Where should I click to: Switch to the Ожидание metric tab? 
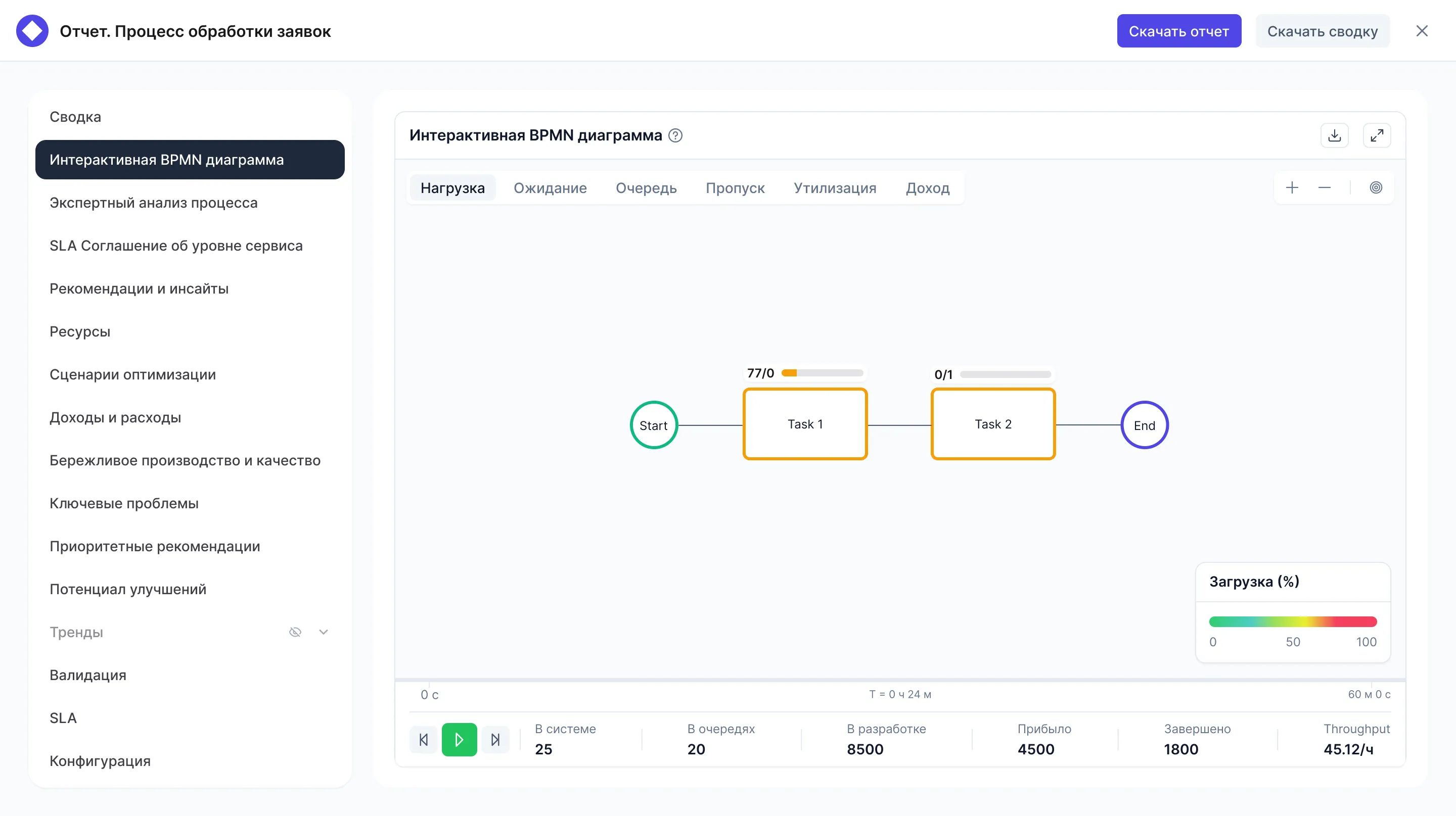550,188
